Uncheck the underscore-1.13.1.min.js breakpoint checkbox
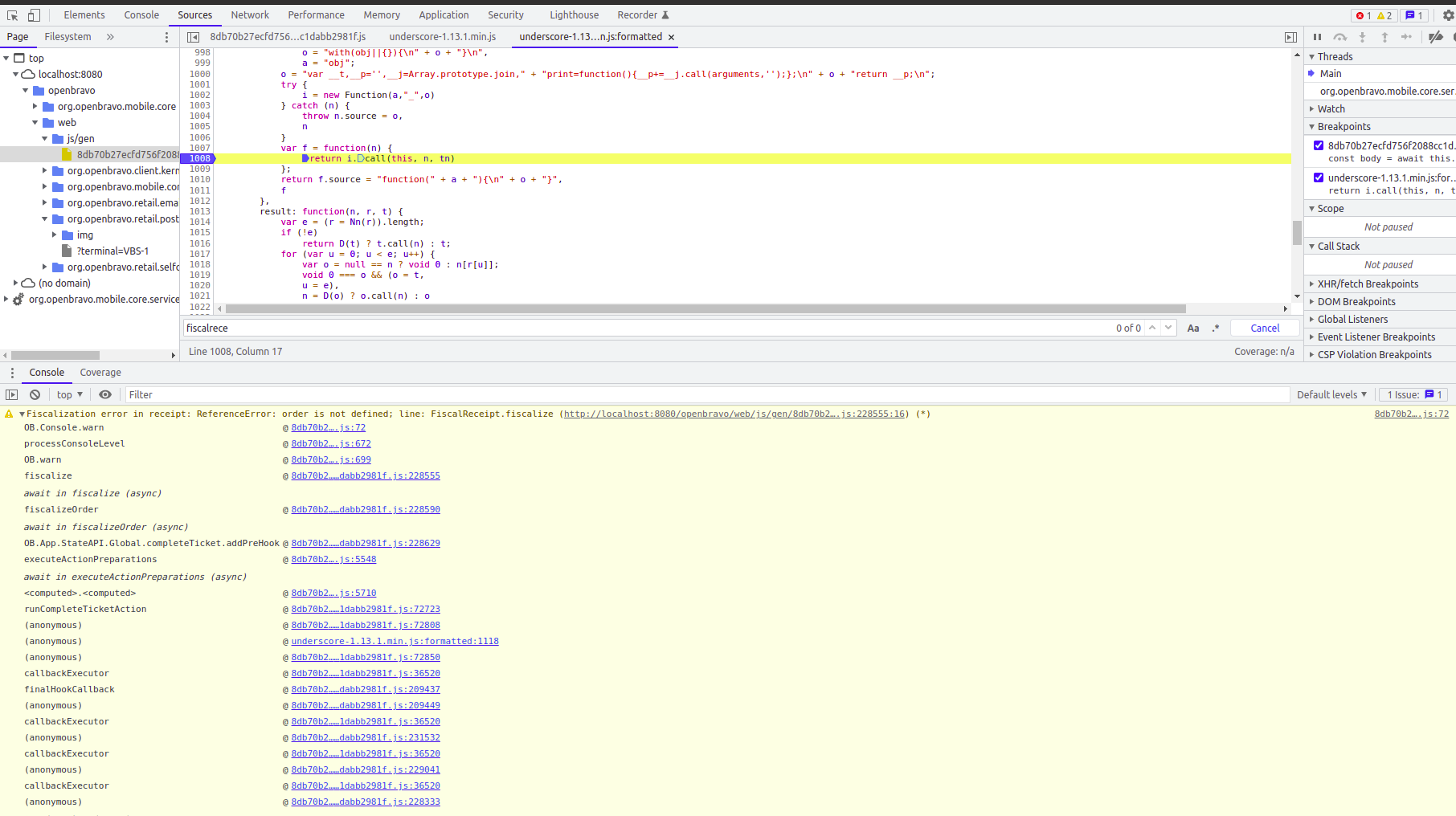The image size is (1456, 816). pos(1319,177)
